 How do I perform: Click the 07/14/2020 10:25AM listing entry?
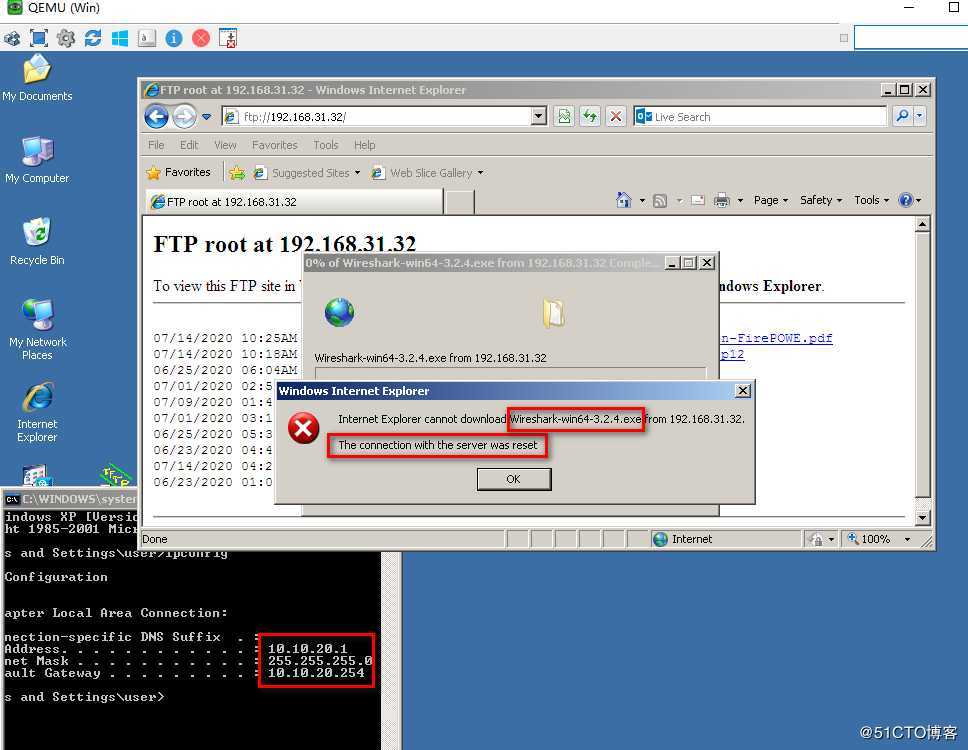[225, 338]
